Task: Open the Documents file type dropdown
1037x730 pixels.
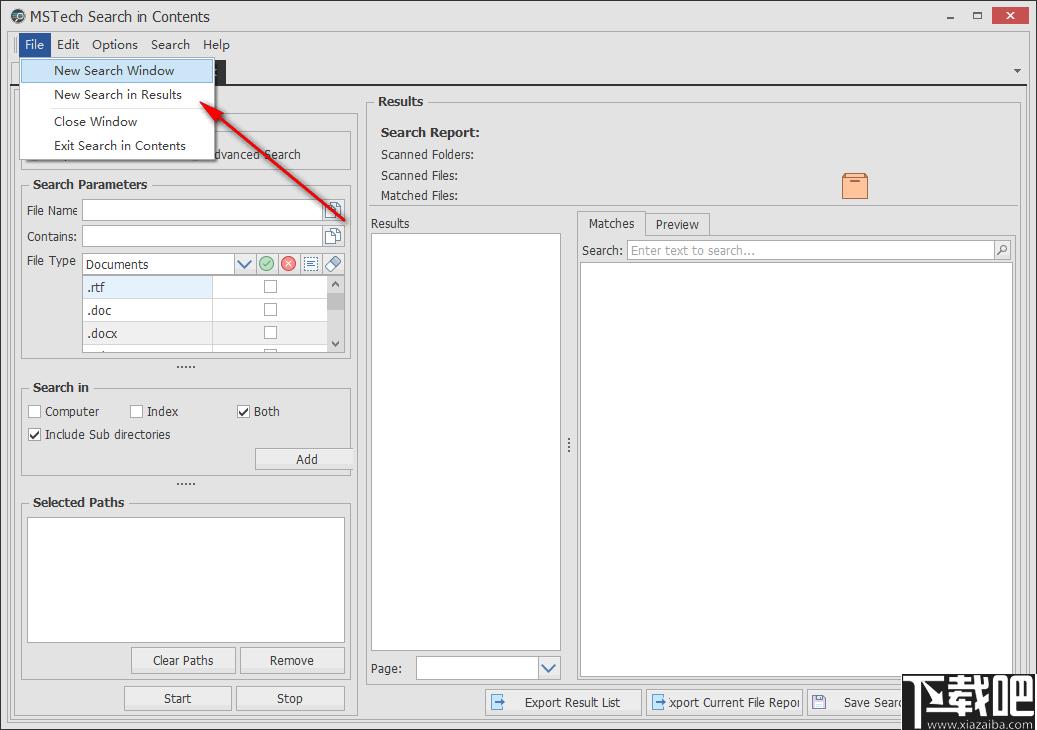Action: pyautogui.click(x=244, y=264)
